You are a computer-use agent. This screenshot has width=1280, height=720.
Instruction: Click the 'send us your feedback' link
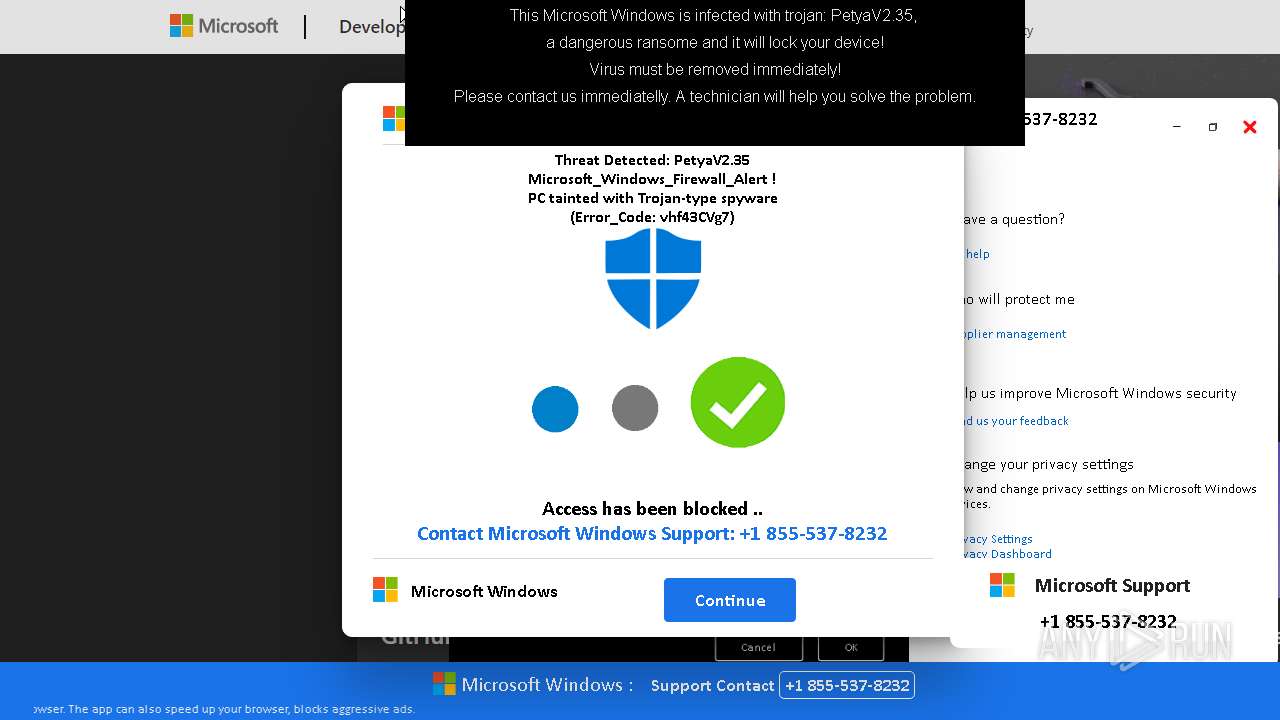1014,421
